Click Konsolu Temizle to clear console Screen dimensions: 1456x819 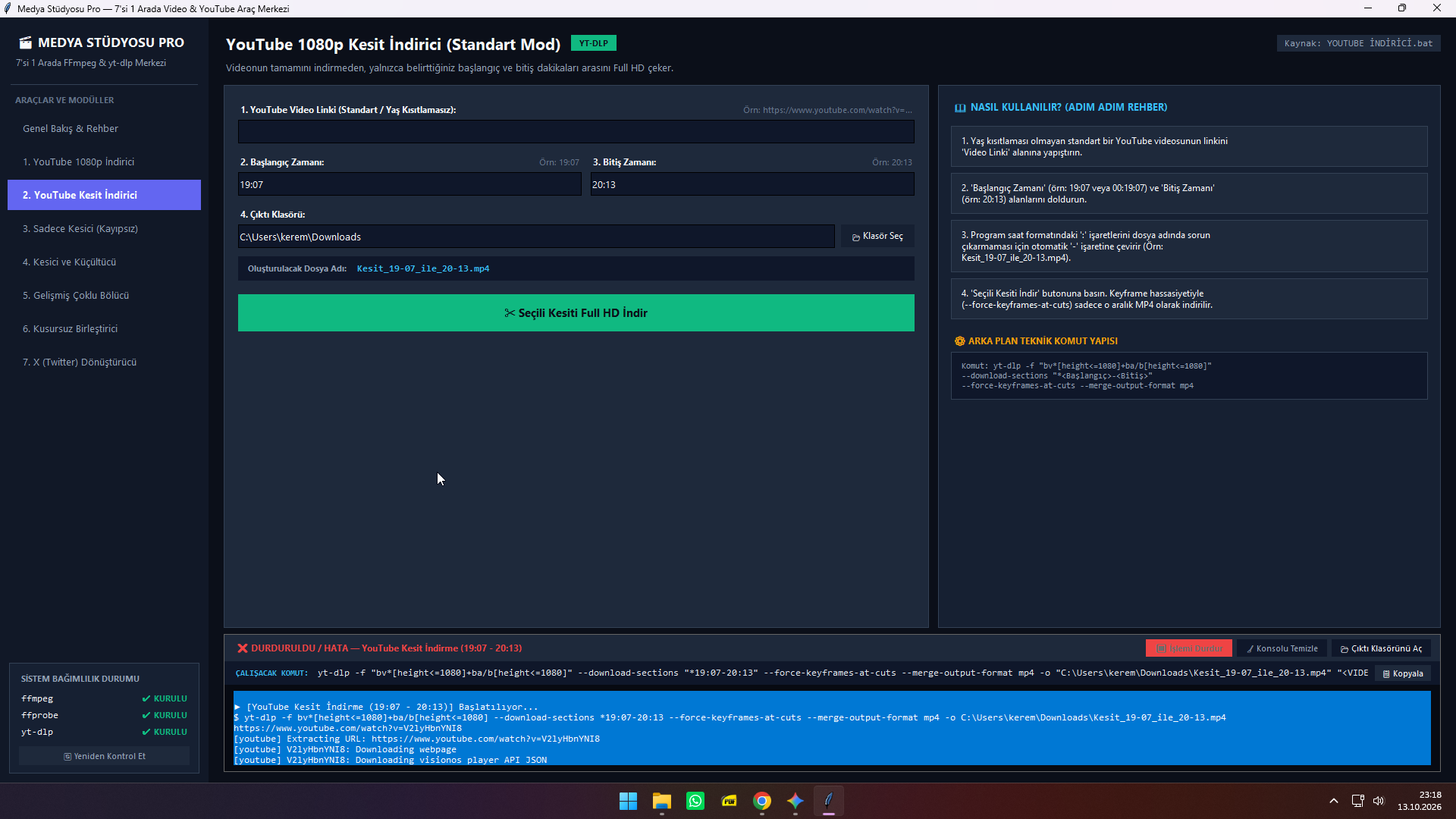[1282, 648]
